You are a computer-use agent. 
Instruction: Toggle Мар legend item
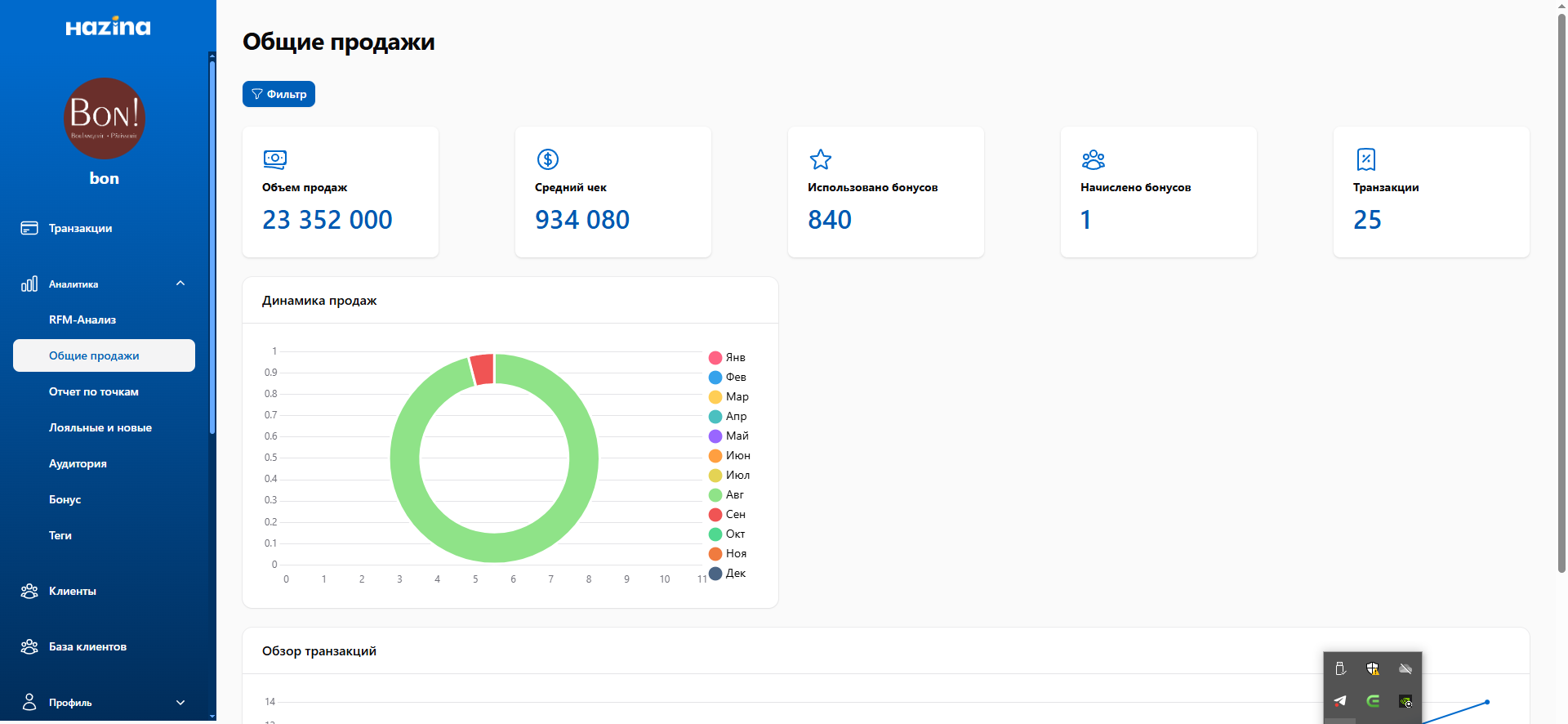pyautogui.click(x=728, y=396)
